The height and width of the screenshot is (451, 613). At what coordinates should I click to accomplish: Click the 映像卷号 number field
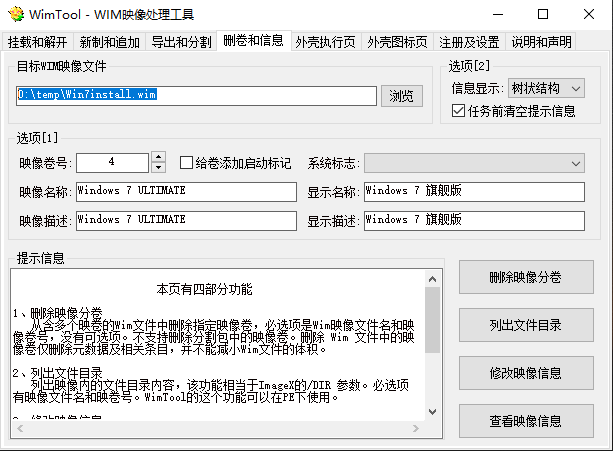pyautogui.click(x=112, y=163)
